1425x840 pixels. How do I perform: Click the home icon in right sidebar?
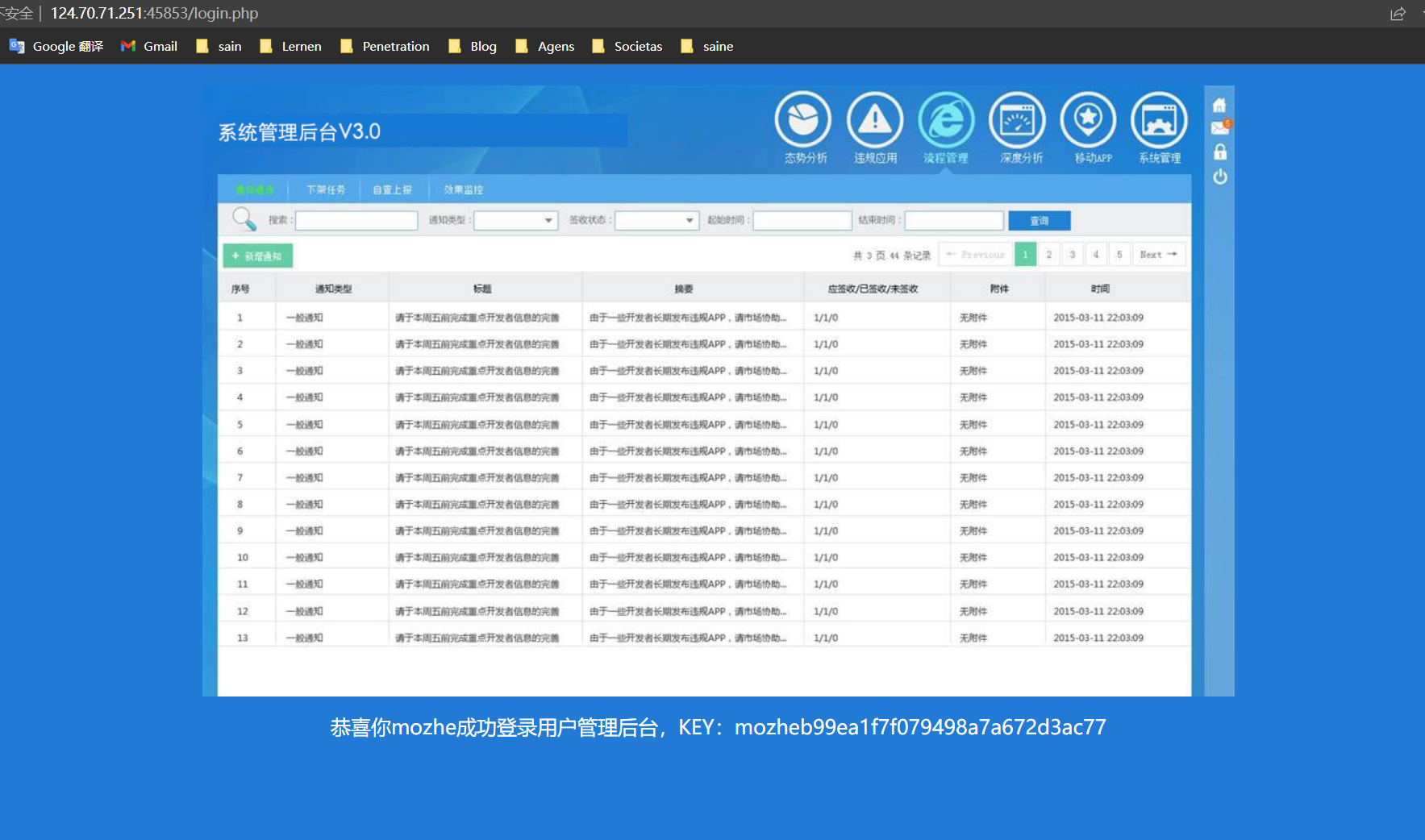1219,105
